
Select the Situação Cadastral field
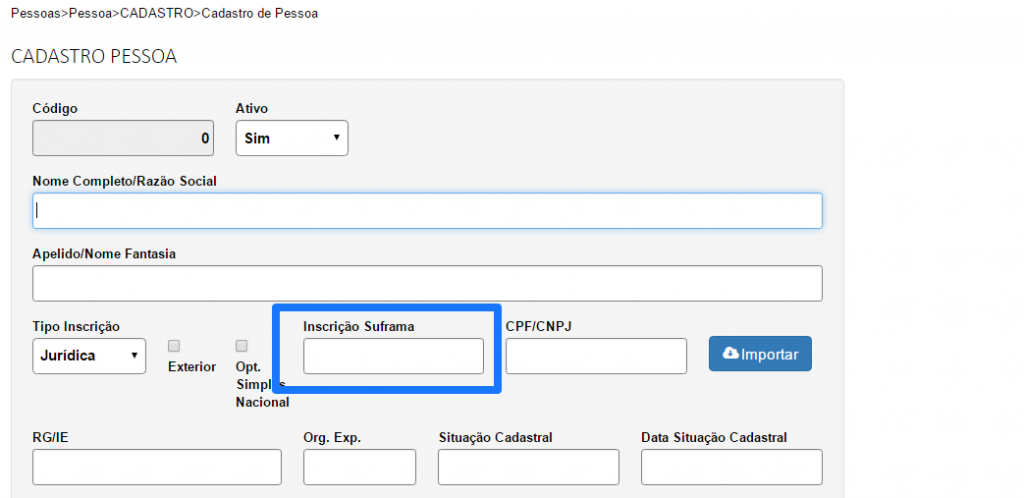pos(528,467)
